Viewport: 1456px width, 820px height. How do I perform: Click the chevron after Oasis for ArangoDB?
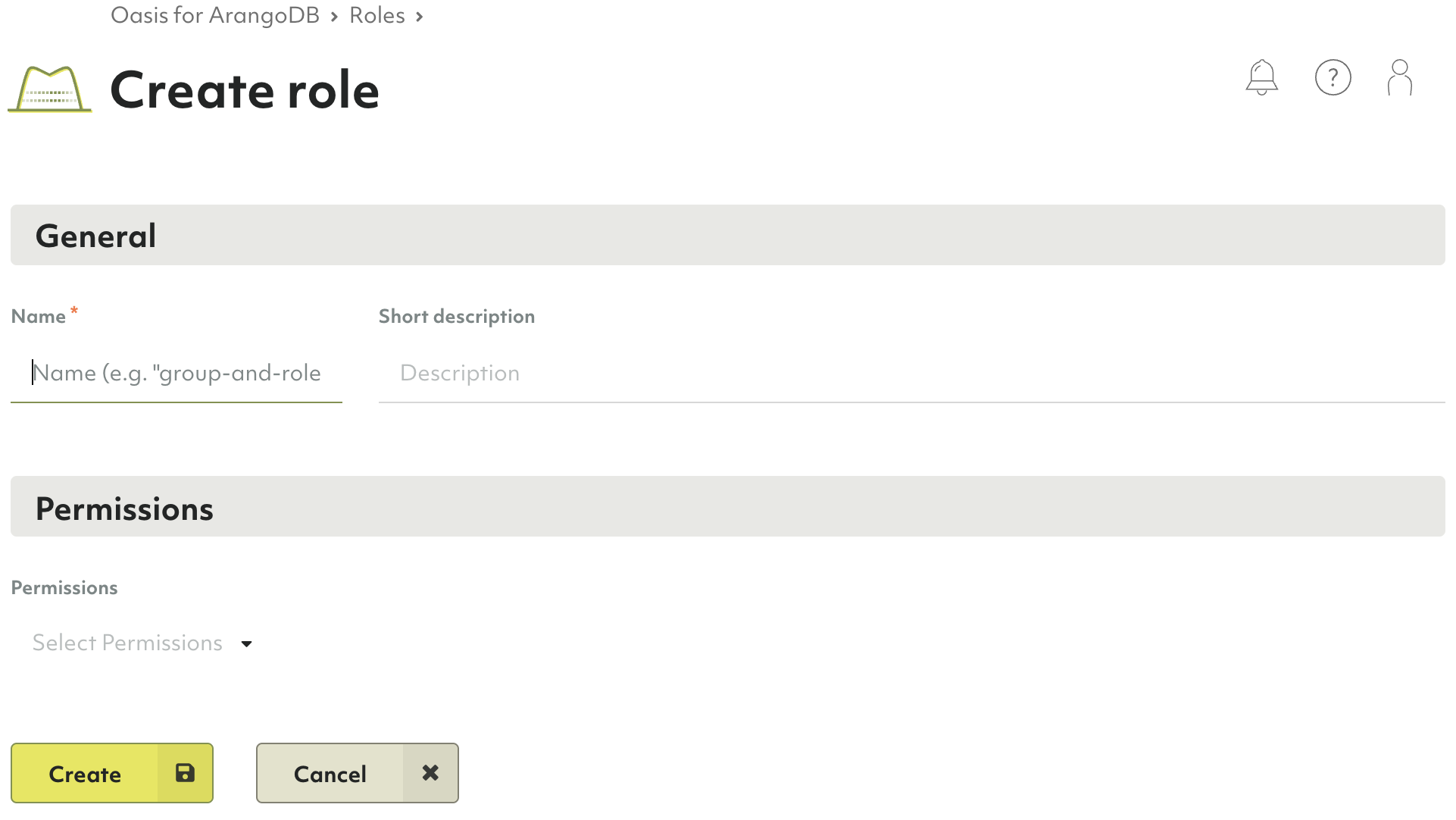point(334,16)
